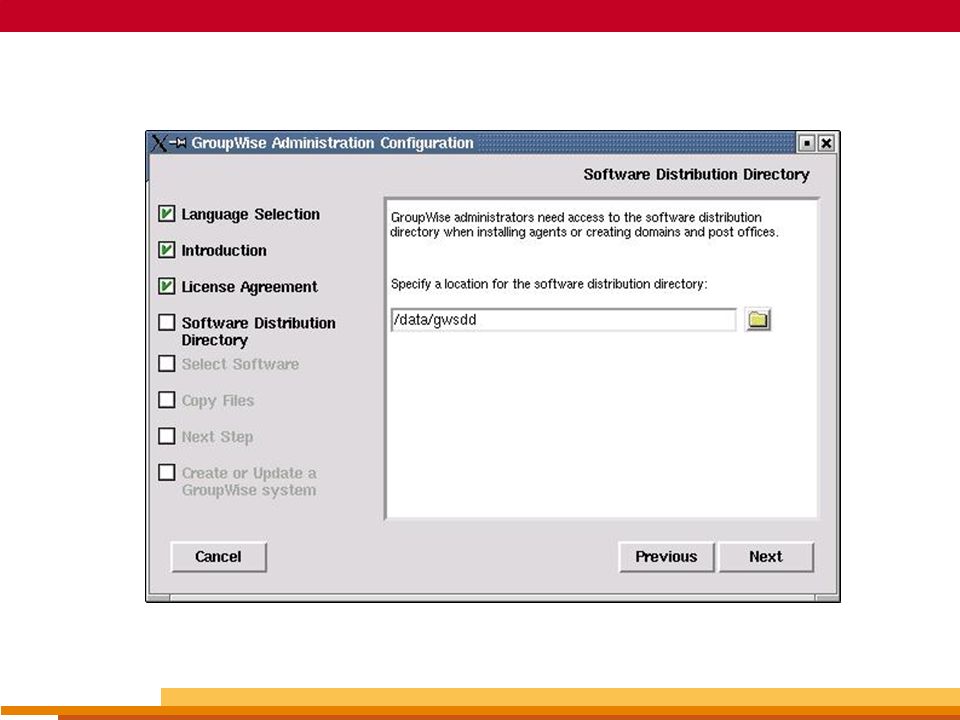Check the Create or Update GroupWise system box
960x720 pixels.
click(x=167, y=472)
